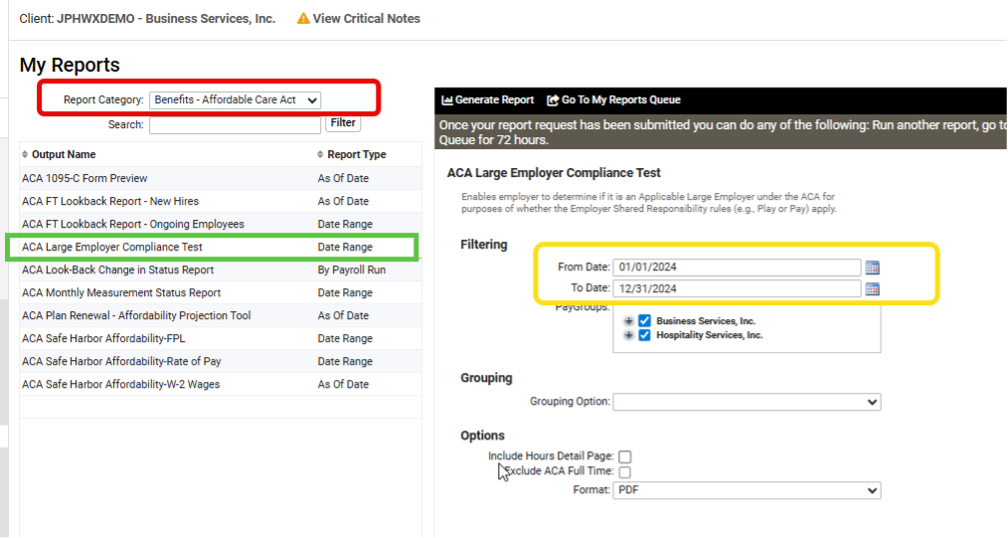The height and width of the screenshot is (538, 1008).
Task: Open the Report Category dropdown
Action: [x=235, y=100]
